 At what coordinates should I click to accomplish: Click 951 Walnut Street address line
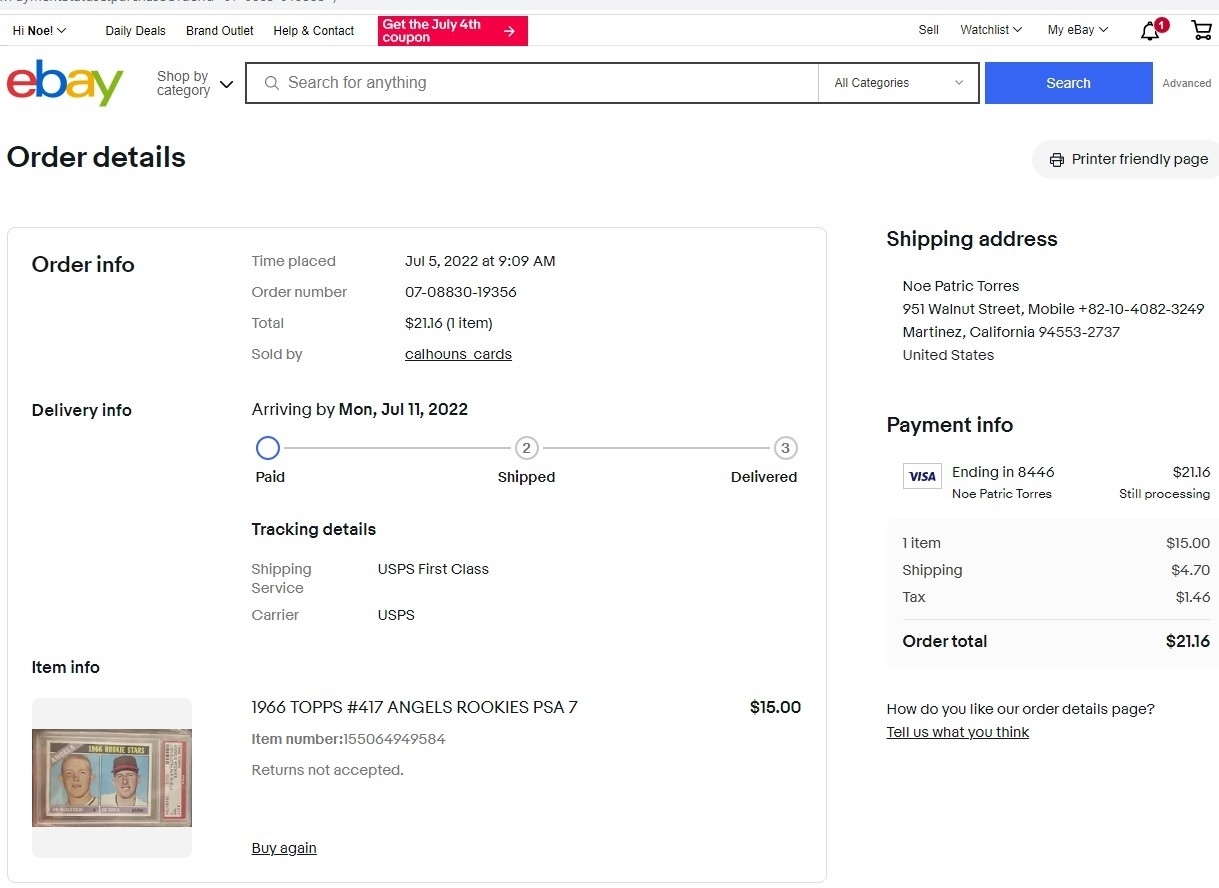coord(1053,309)
